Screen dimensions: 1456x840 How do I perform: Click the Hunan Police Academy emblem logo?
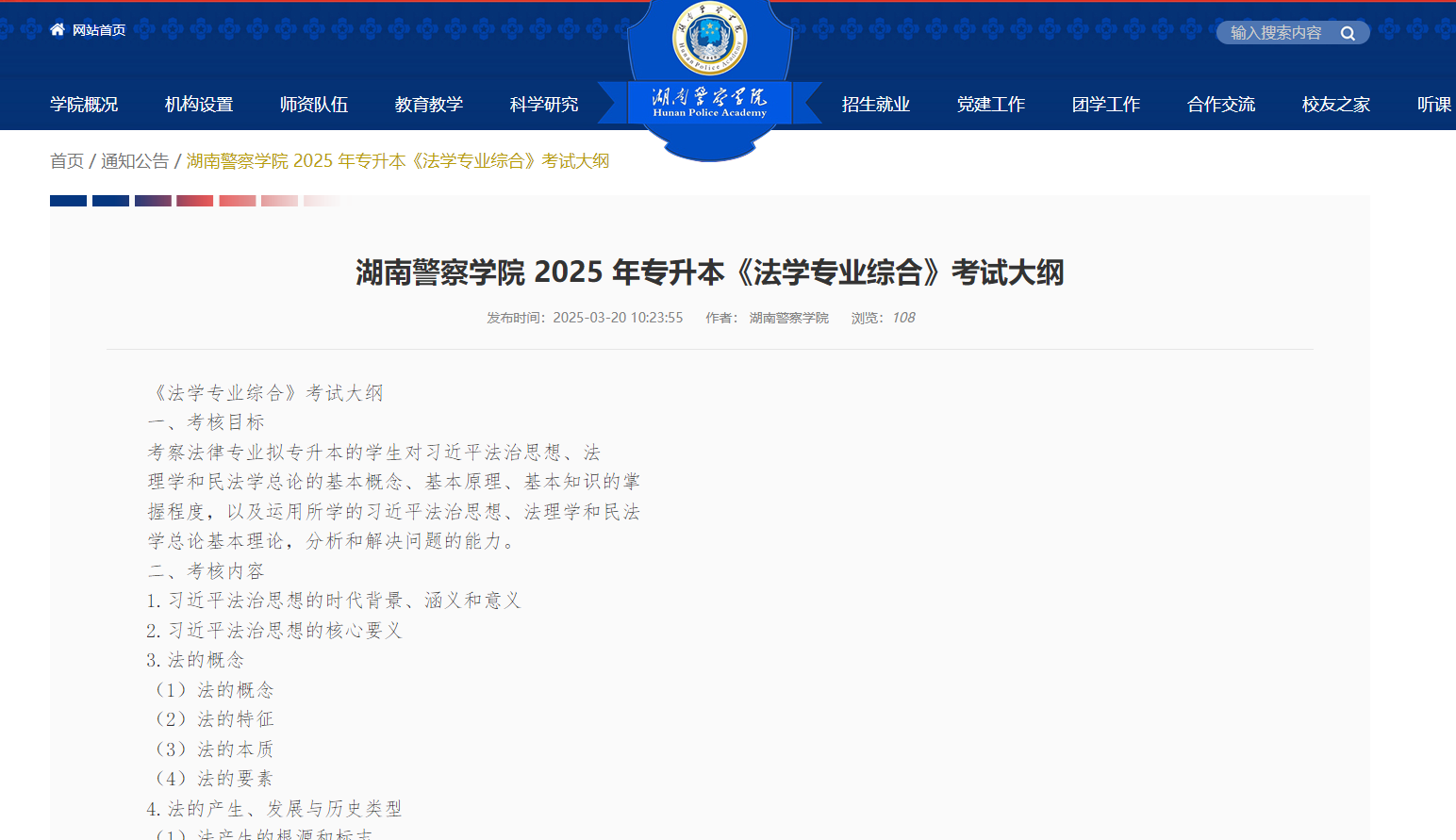click(x=710, y=39)
